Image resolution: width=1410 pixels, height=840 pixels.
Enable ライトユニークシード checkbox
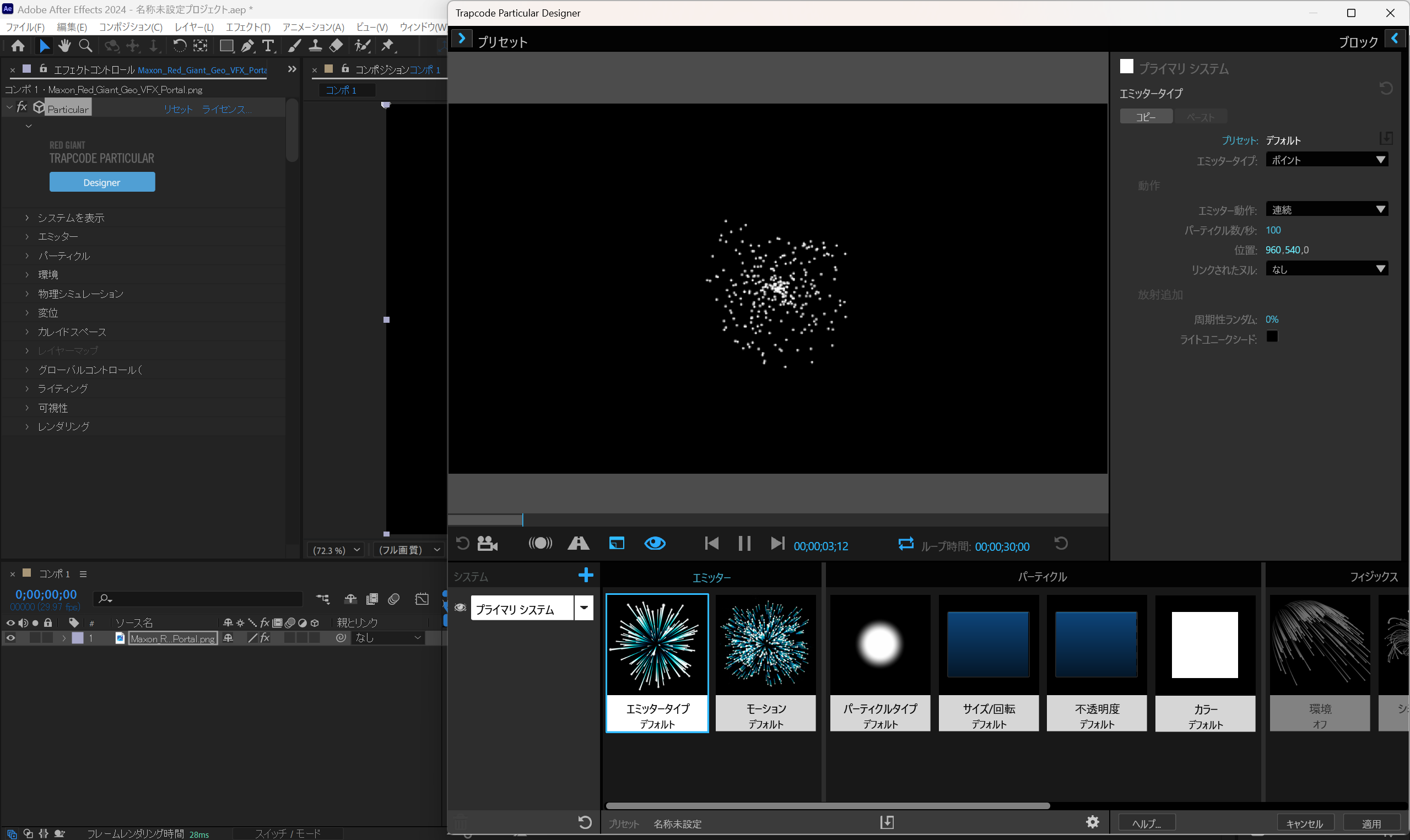coord(1272,336)
